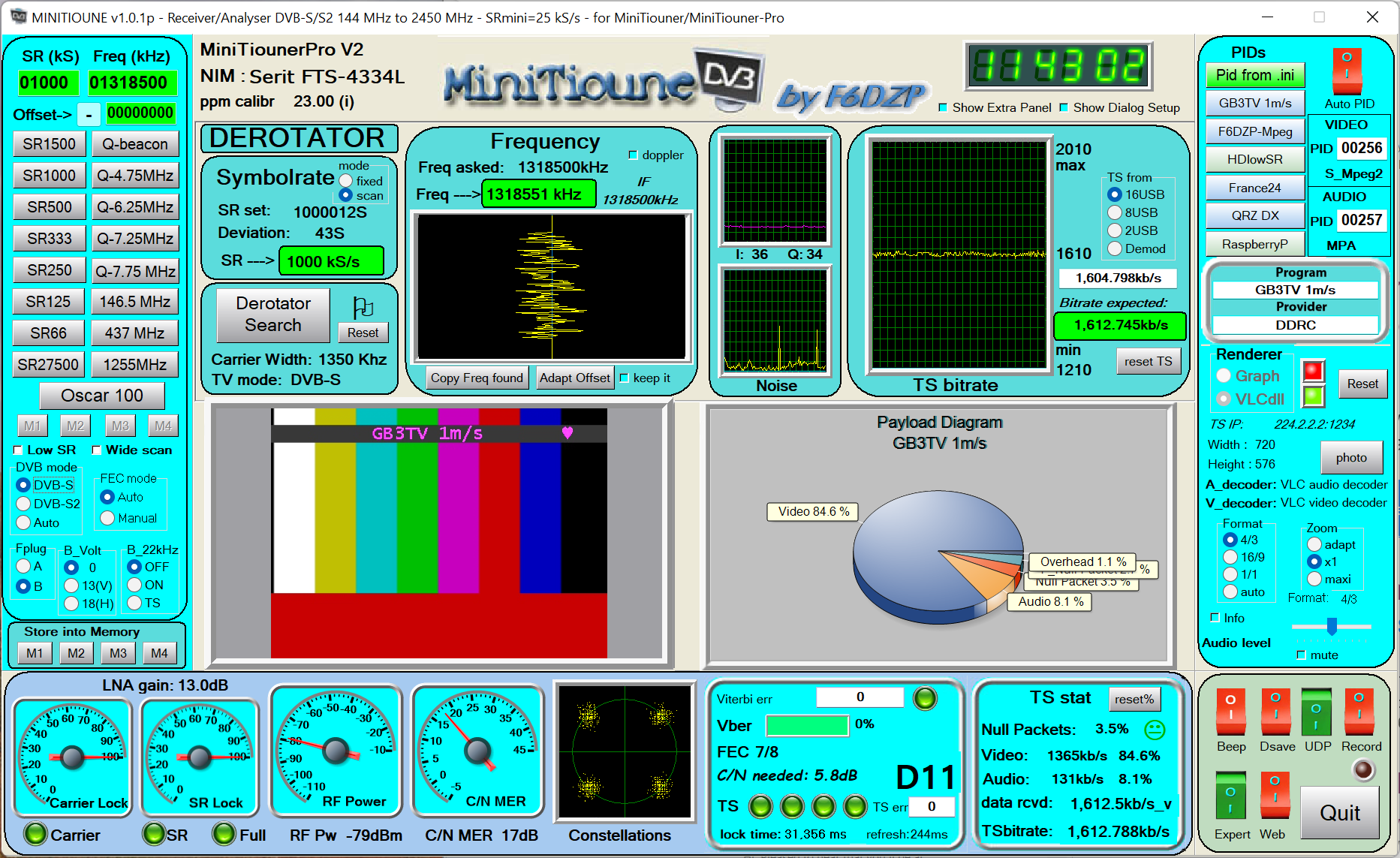1400x858 pixels.
Task: Toggle the Record rocker switch
Action: tap(1359, 712)
